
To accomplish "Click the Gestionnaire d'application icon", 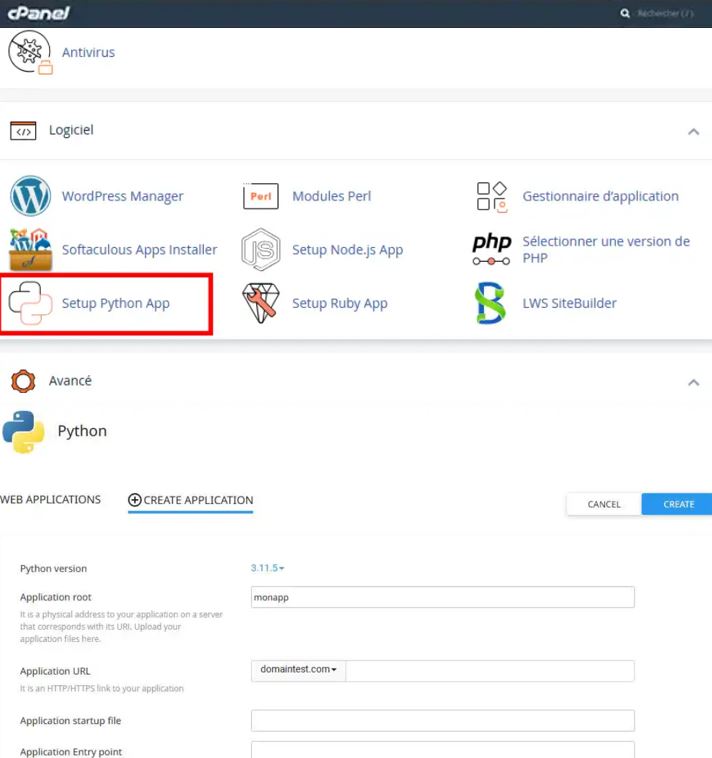I will coord(492,197).
